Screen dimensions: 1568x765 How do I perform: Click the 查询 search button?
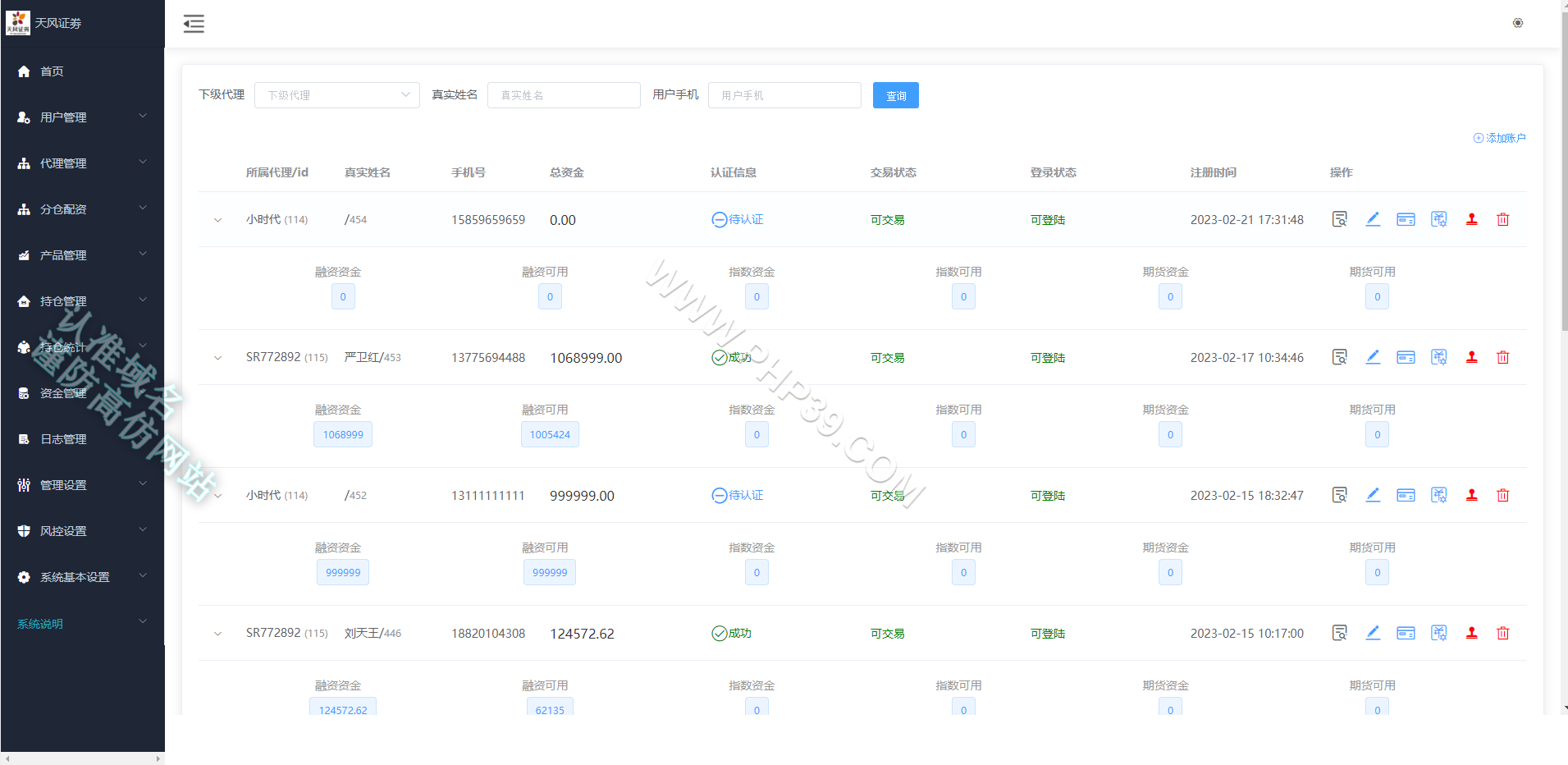tap(896, 95)
